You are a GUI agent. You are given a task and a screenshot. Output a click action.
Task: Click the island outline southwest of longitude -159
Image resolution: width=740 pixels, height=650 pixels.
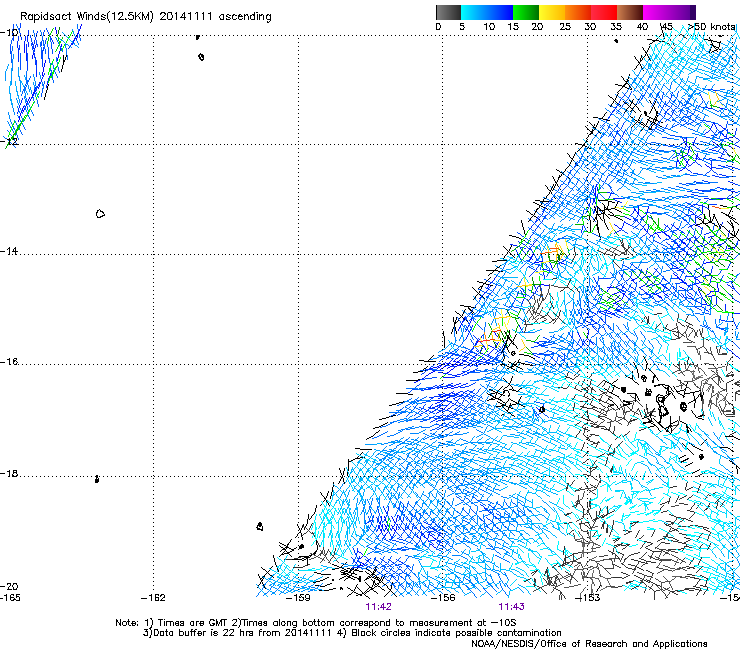coord(260,526)
